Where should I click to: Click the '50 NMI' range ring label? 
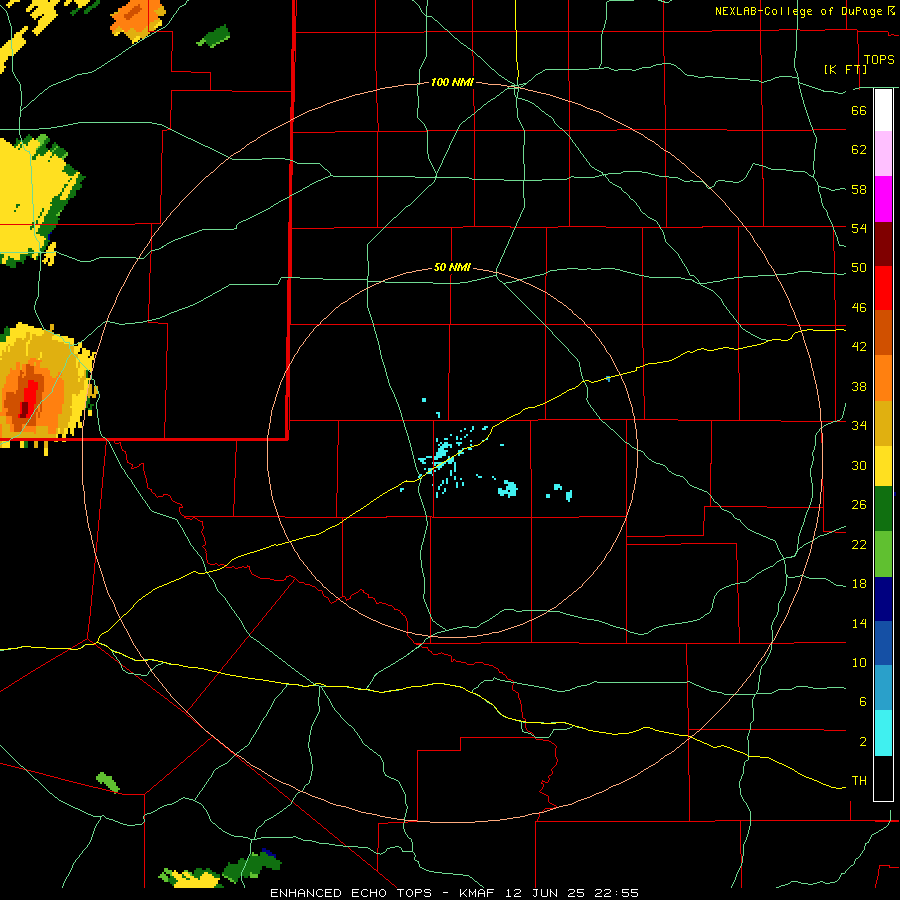[452, 267]
